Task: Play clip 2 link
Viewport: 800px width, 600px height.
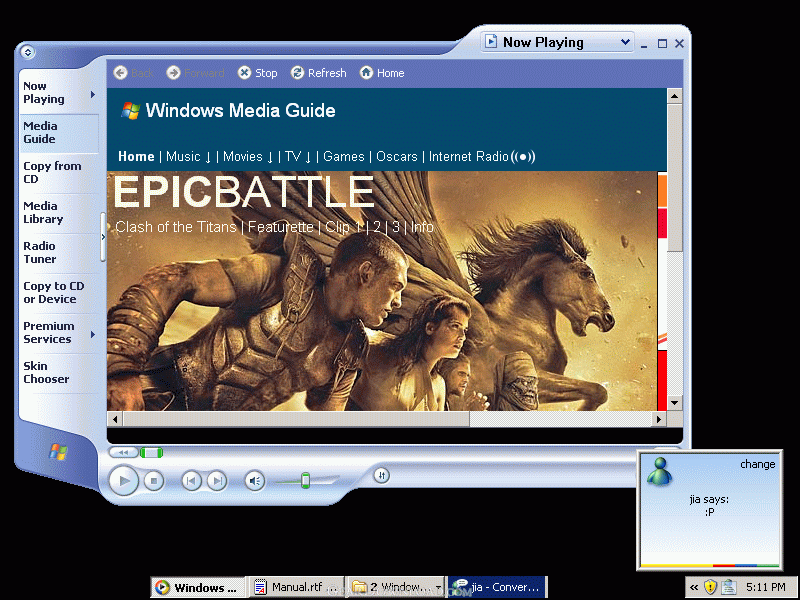Action: click(x=377, y=227)
